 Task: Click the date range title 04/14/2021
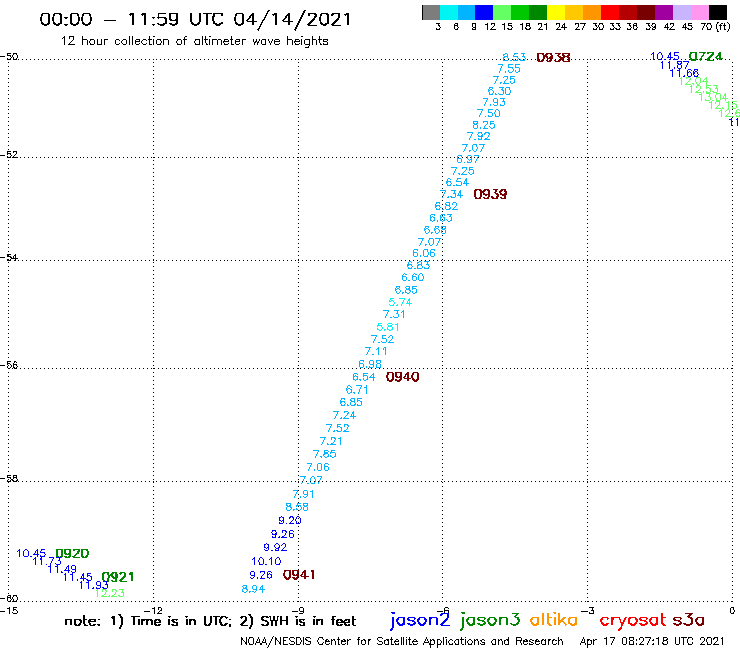coord(292,19)
